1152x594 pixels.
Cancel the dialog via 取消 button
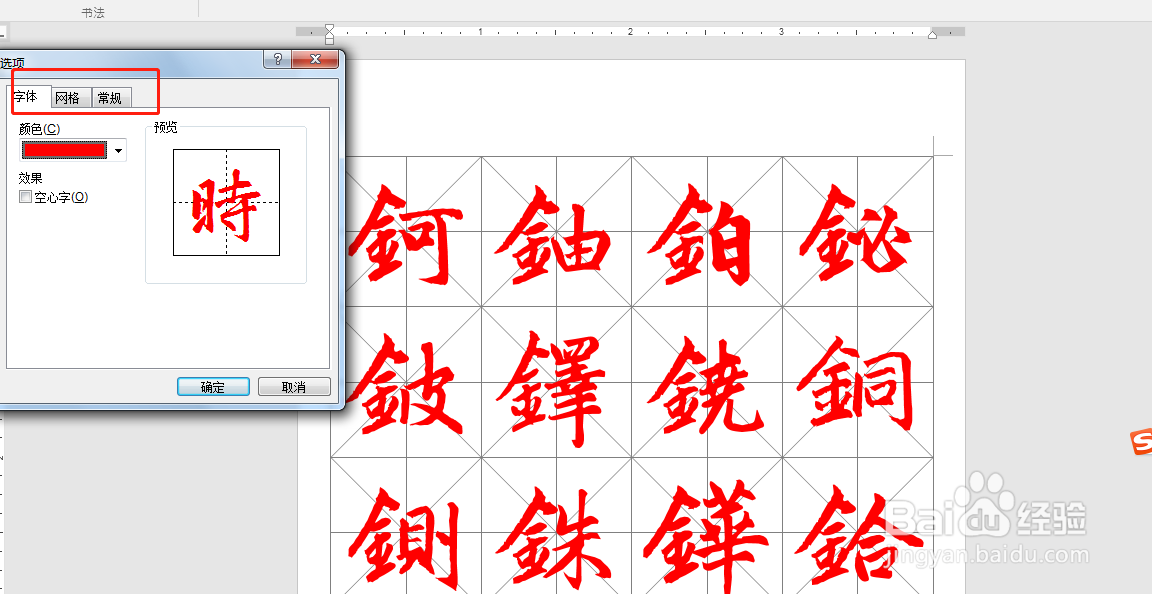tap(294, 385)
